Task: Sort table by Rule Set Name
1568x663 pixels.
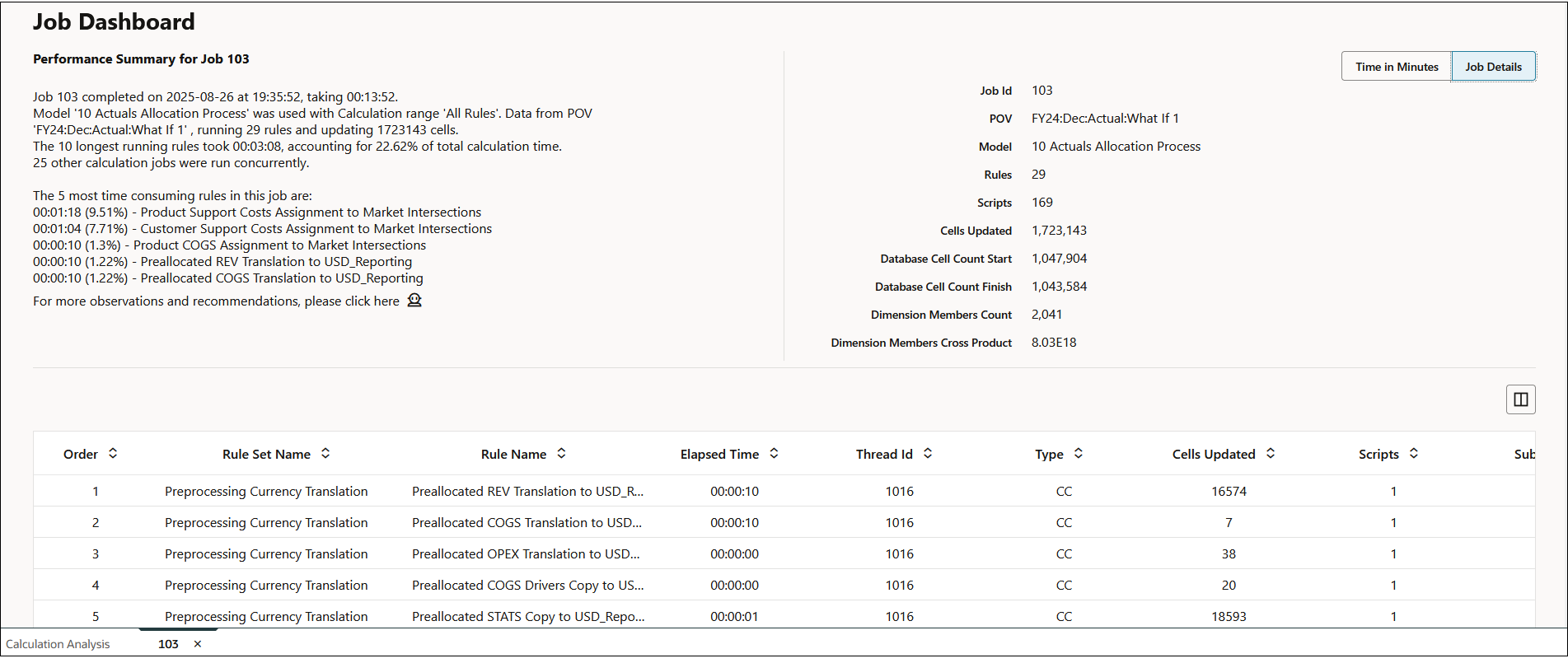Action: click(x=325, y=454)
